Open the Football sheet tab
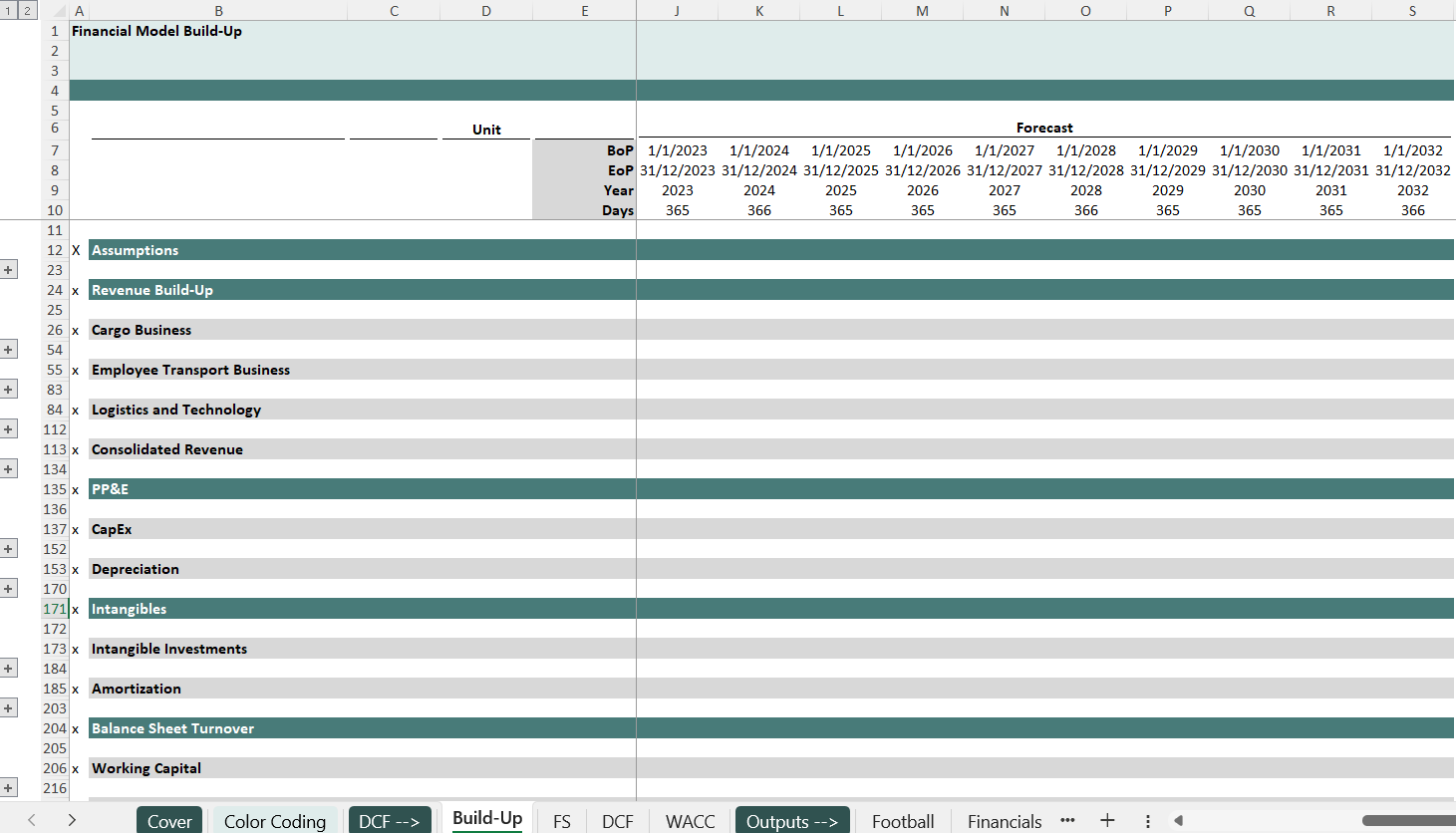Image resolution: width=1456 pixels, height=833 pixels. (x=903, y=821)
